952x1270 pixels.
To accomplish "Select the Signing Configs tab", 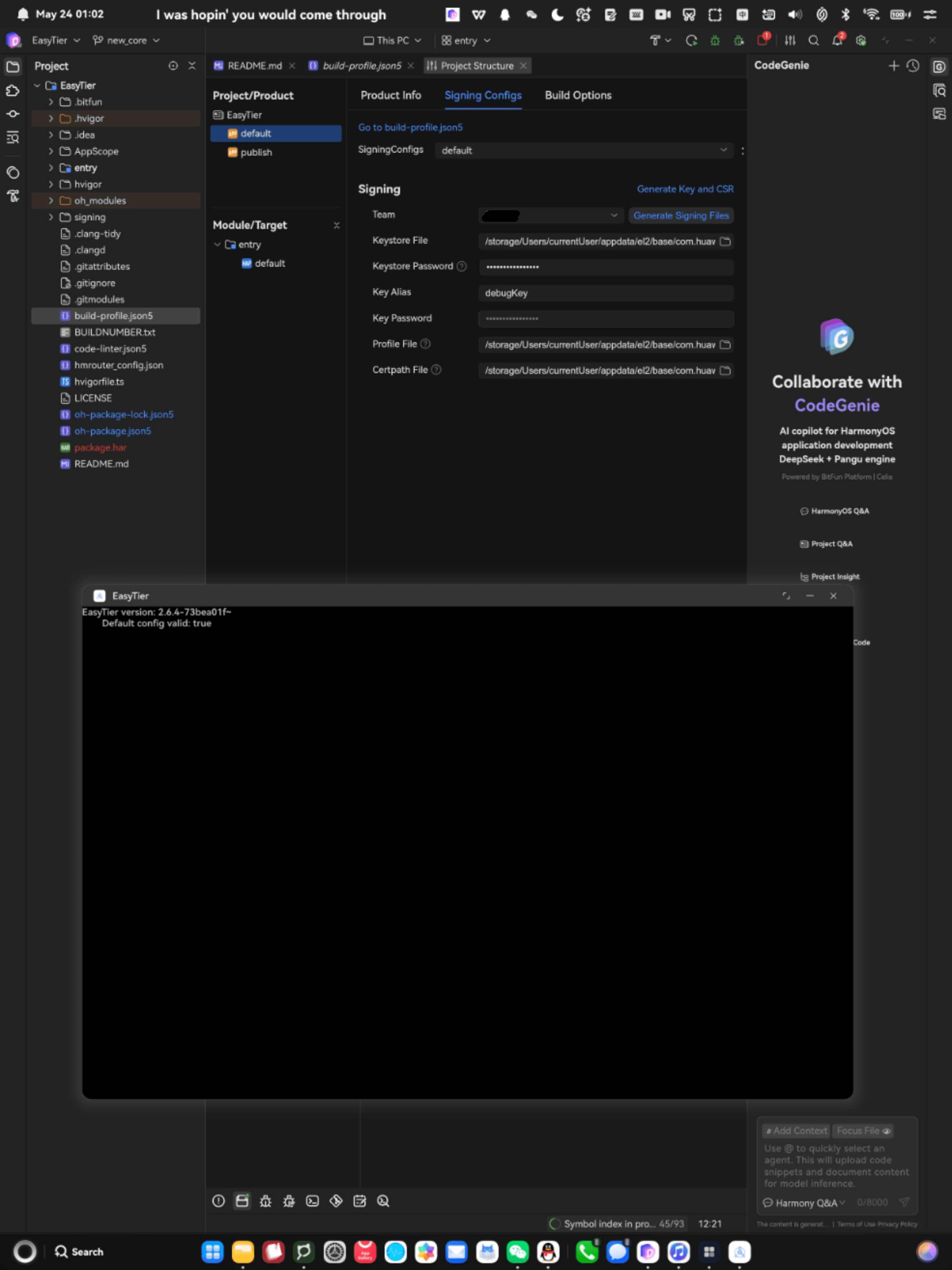I will (483, 95).
